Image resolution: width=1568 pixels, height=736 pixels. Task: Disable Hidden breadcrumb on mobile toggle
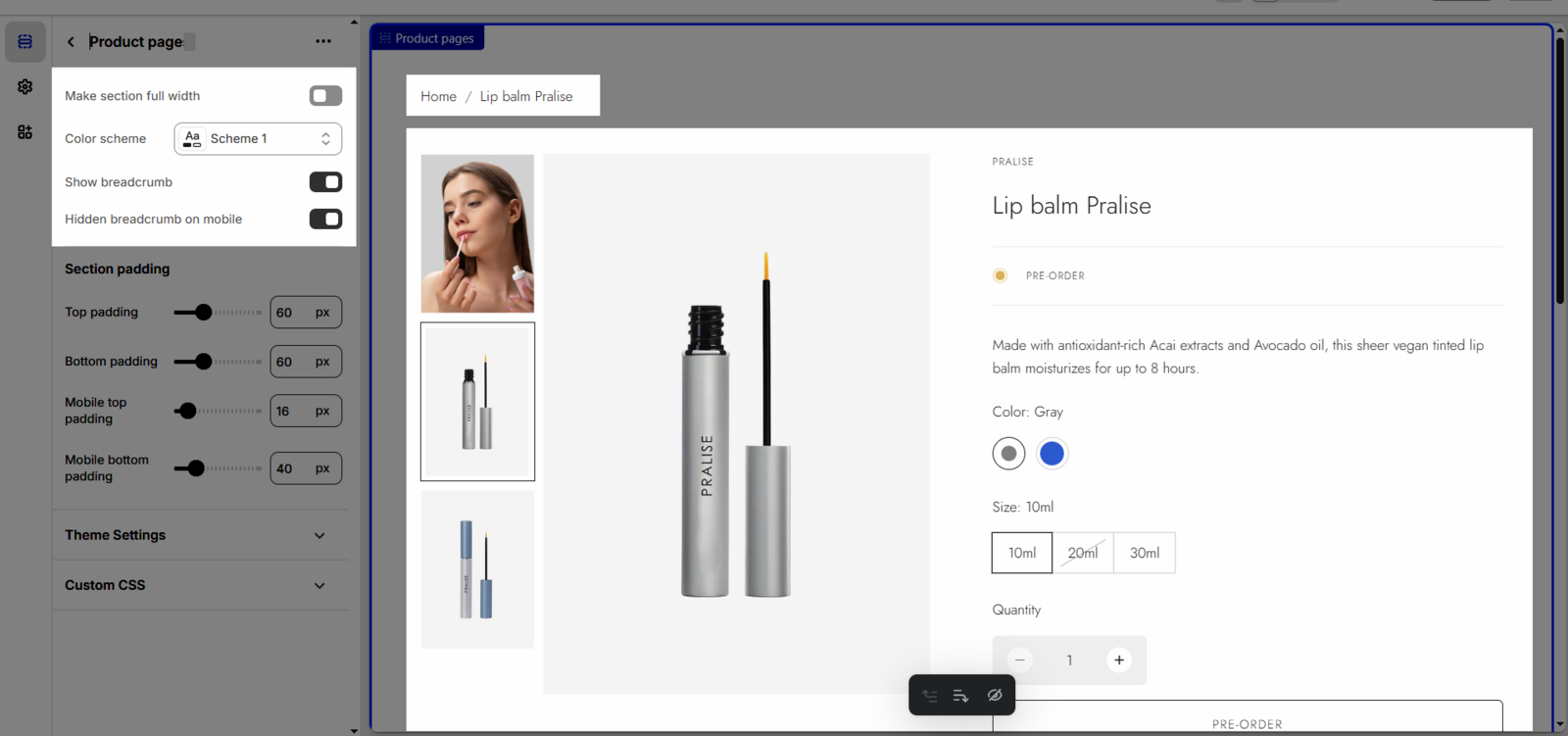(325, 220)
